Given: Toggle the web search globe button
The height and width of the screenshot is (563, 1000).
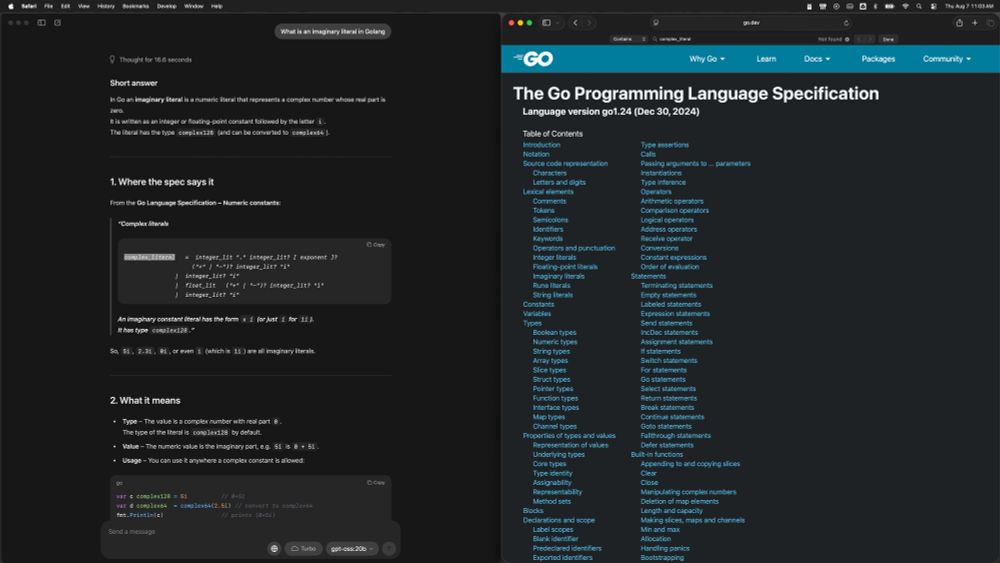Looking at the screenshot, I should coord(274,548).
